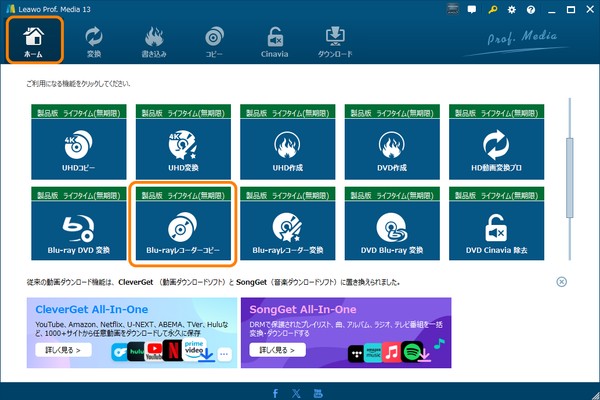Screen dimensions: 600x400
Task: Click the CleverGet All-In-One banner title
Action: tap(91, 309)
